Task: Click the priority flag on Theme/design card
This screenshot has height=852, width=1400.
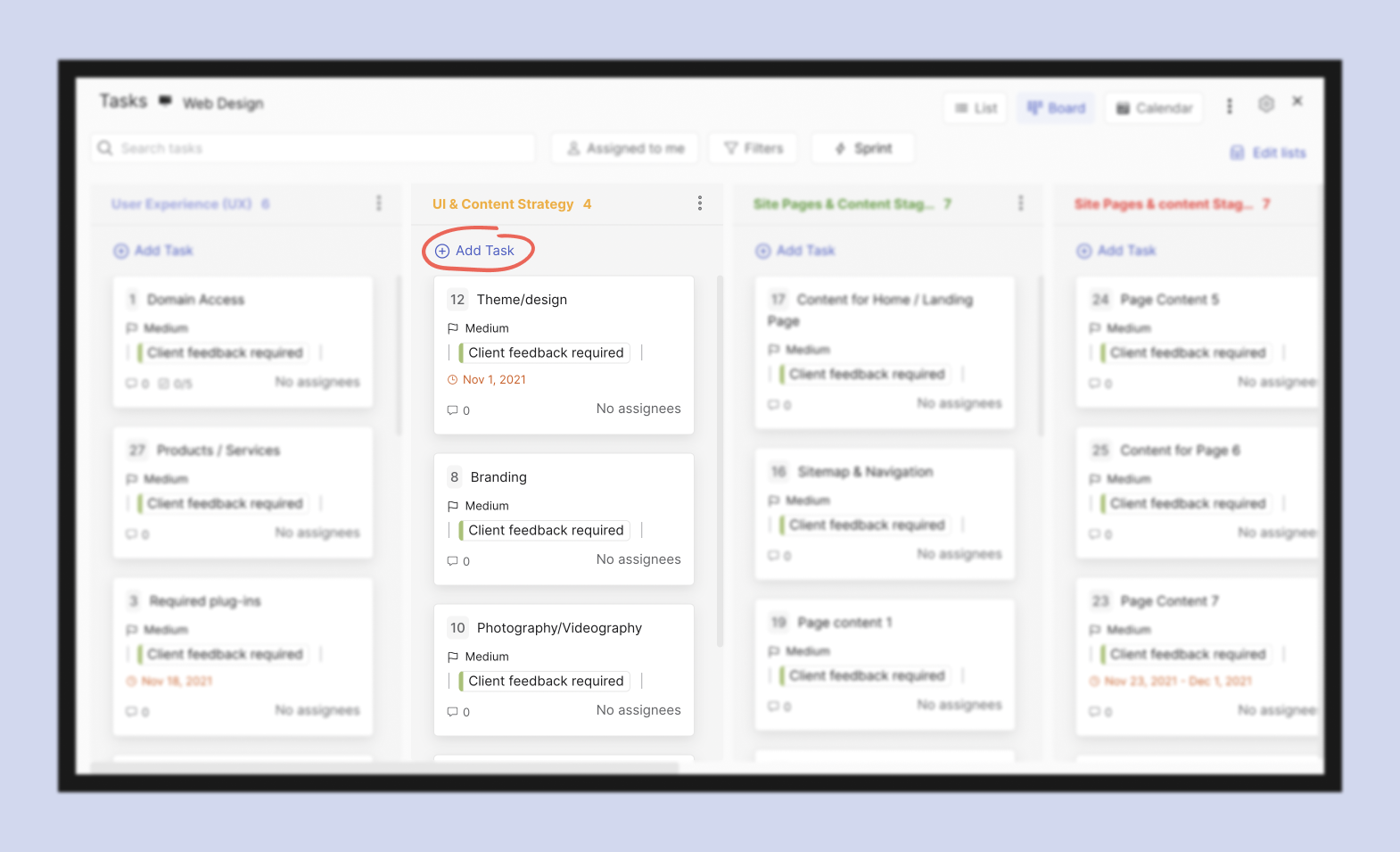Action: click(x=453, y=328)
